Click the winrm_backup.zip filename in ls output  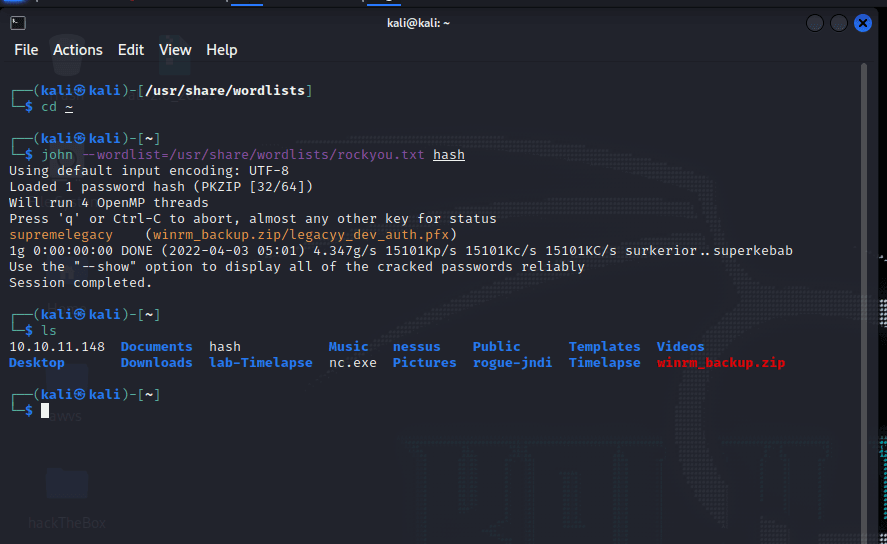click(x=721, y=363)
